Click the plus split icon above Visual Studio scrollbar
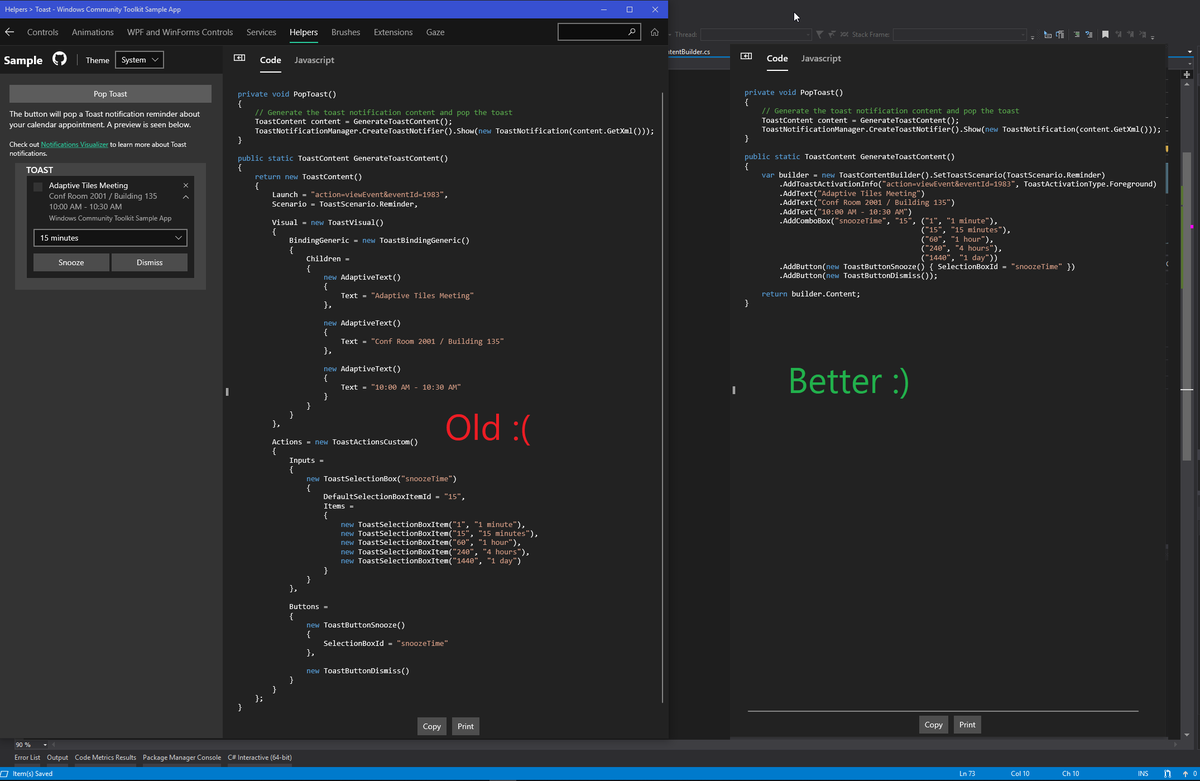The image size is (1200, 781). point(1187,74)
